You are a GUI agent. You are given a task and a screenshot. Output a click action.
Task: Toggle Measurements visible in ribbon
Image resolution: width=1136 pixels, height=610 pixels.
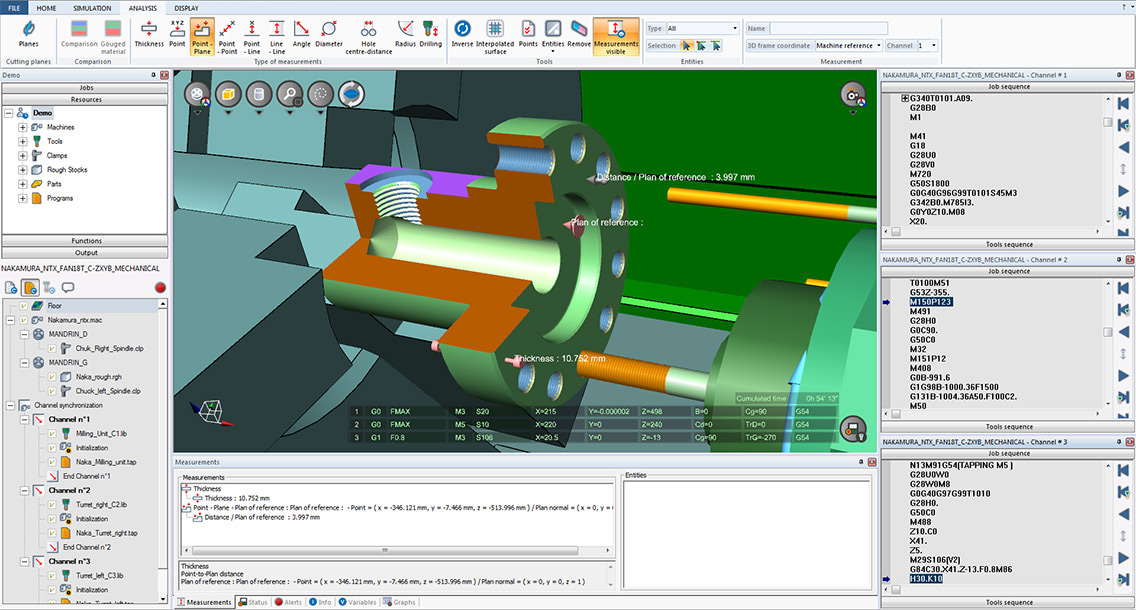[x=616, y=33]
